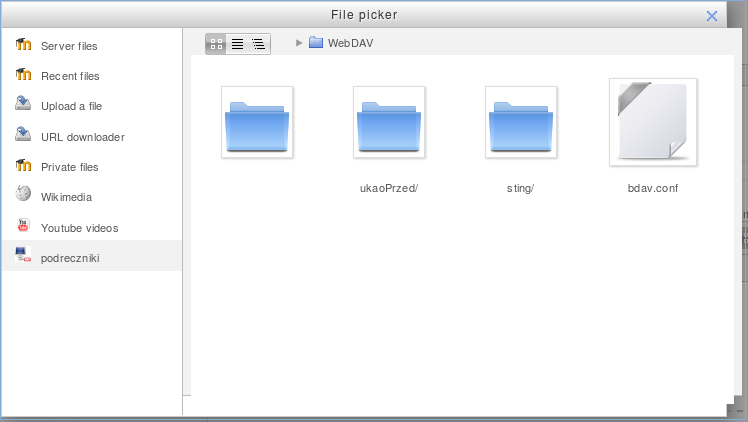Open the unlabeled first folder thumbnail

click(257, 122)
